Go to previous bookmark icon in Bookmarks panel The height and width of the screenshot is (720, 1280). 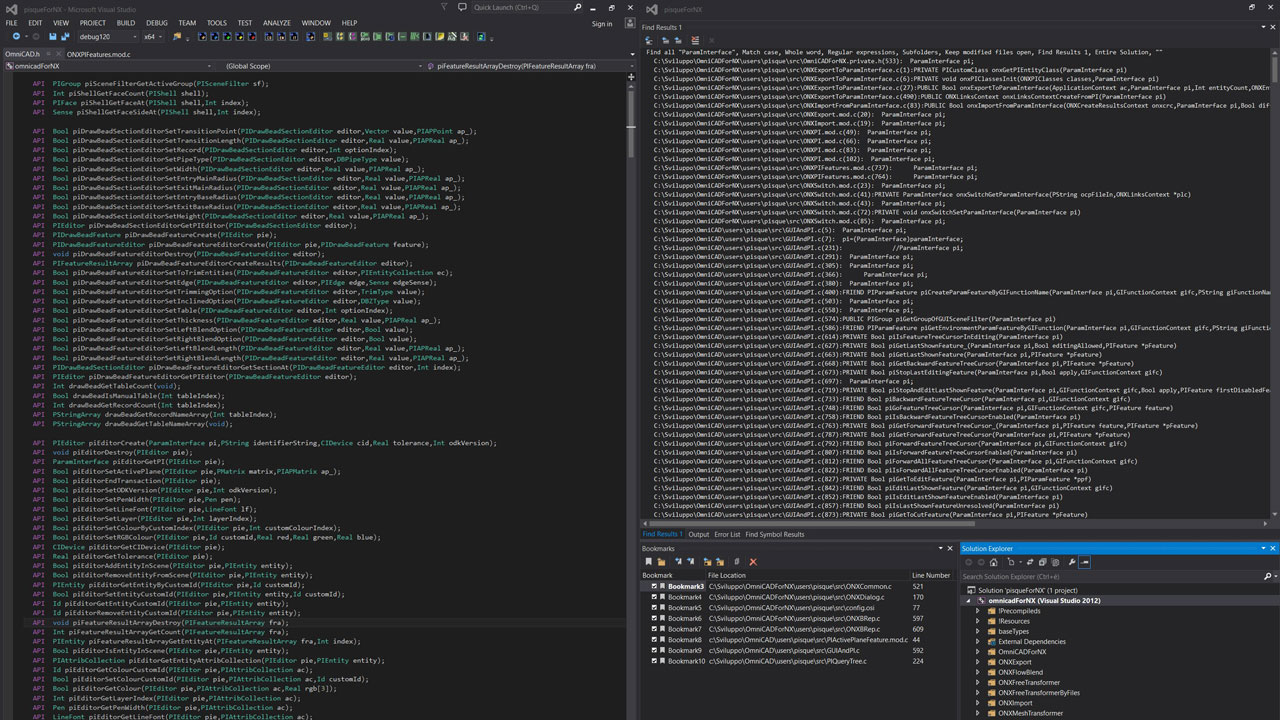click(678, 562)
